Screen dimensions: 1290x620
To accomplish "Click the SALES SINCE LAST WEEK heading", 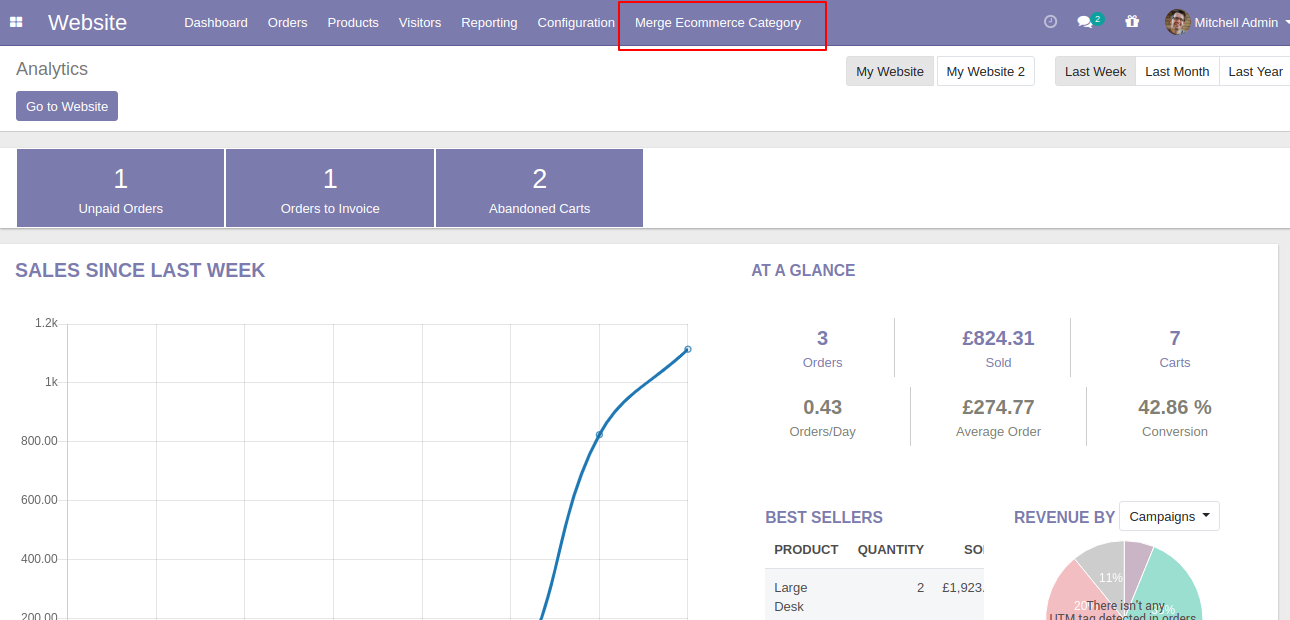I will [x=140, y=270].
